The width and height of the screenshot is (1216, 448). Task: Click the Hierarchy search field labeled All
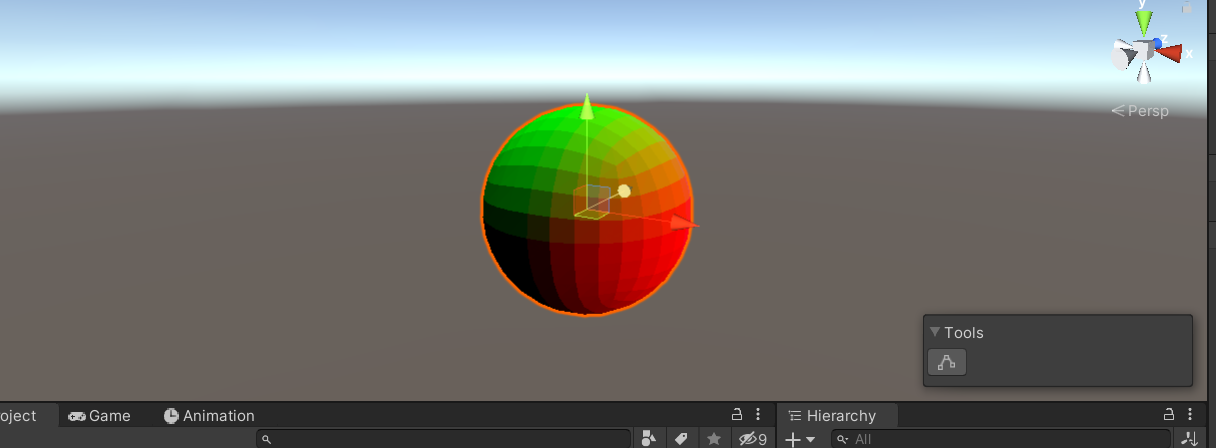click(1000, 439)
